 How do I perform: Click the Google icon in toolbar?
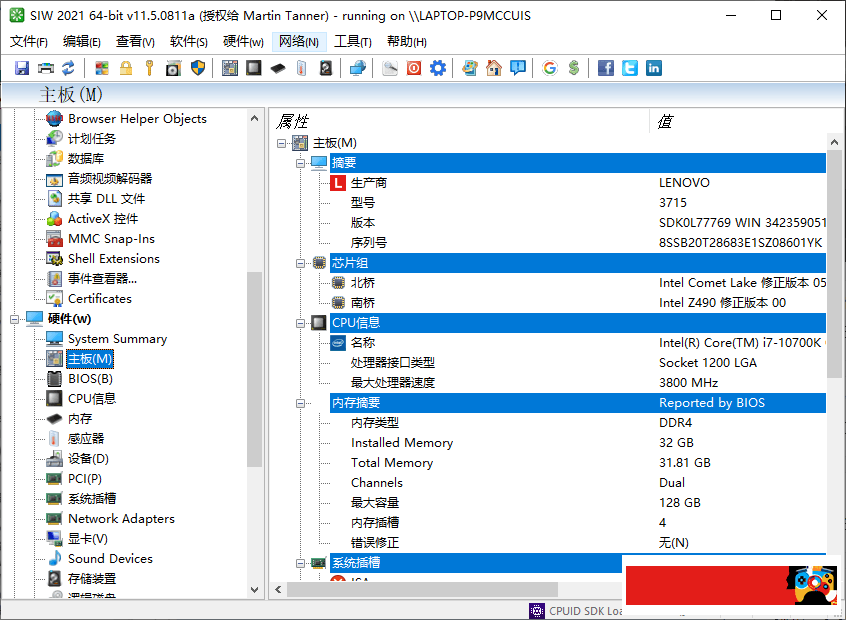tap(550, 68)
